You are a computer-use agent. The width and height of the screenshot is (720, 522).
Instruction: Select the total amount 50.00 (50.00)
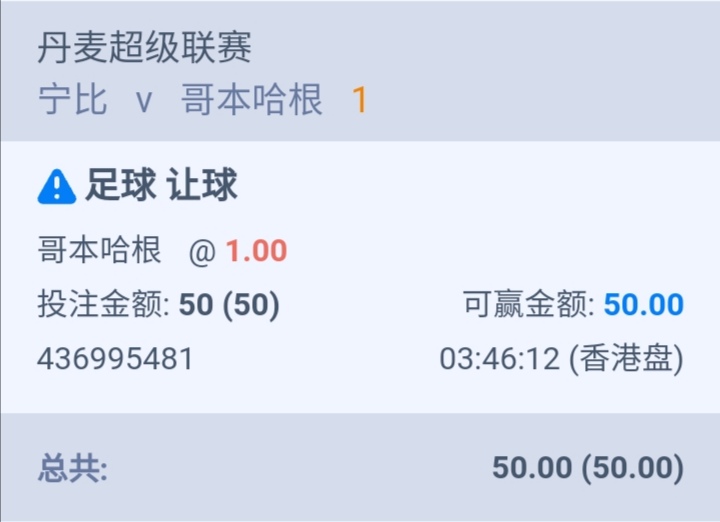tap(588, 467)
